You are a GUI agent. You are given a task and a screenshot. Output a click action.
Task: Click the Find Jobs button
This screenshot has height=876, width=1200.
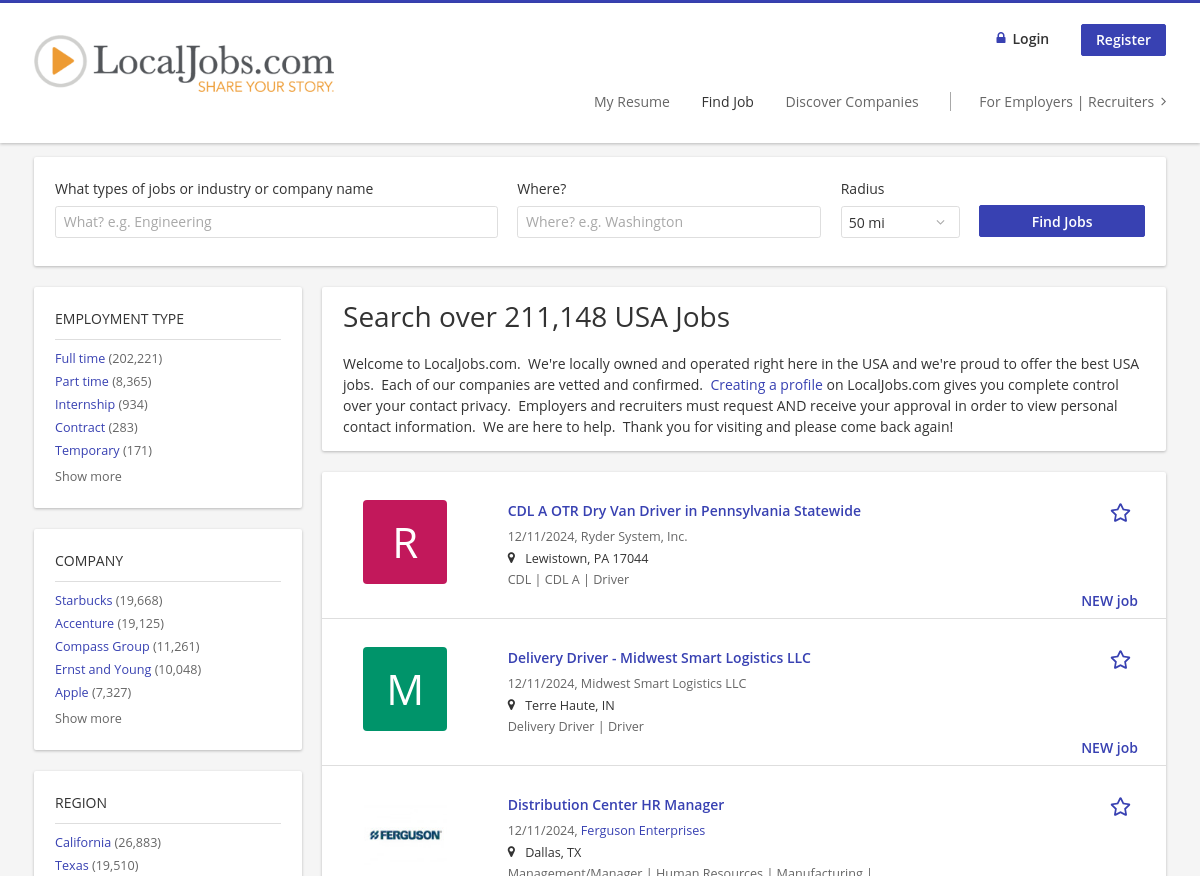coord(1062,221)
